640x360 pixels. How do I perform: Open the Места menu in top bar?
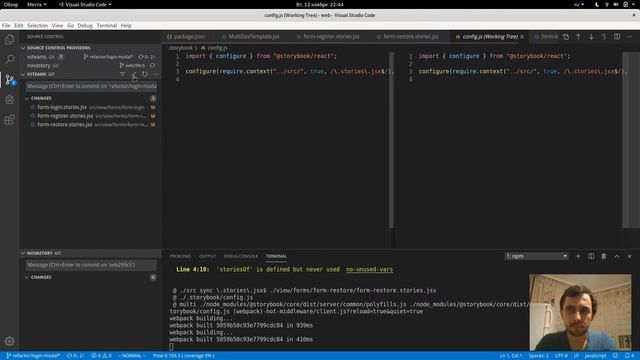(36, 4)
